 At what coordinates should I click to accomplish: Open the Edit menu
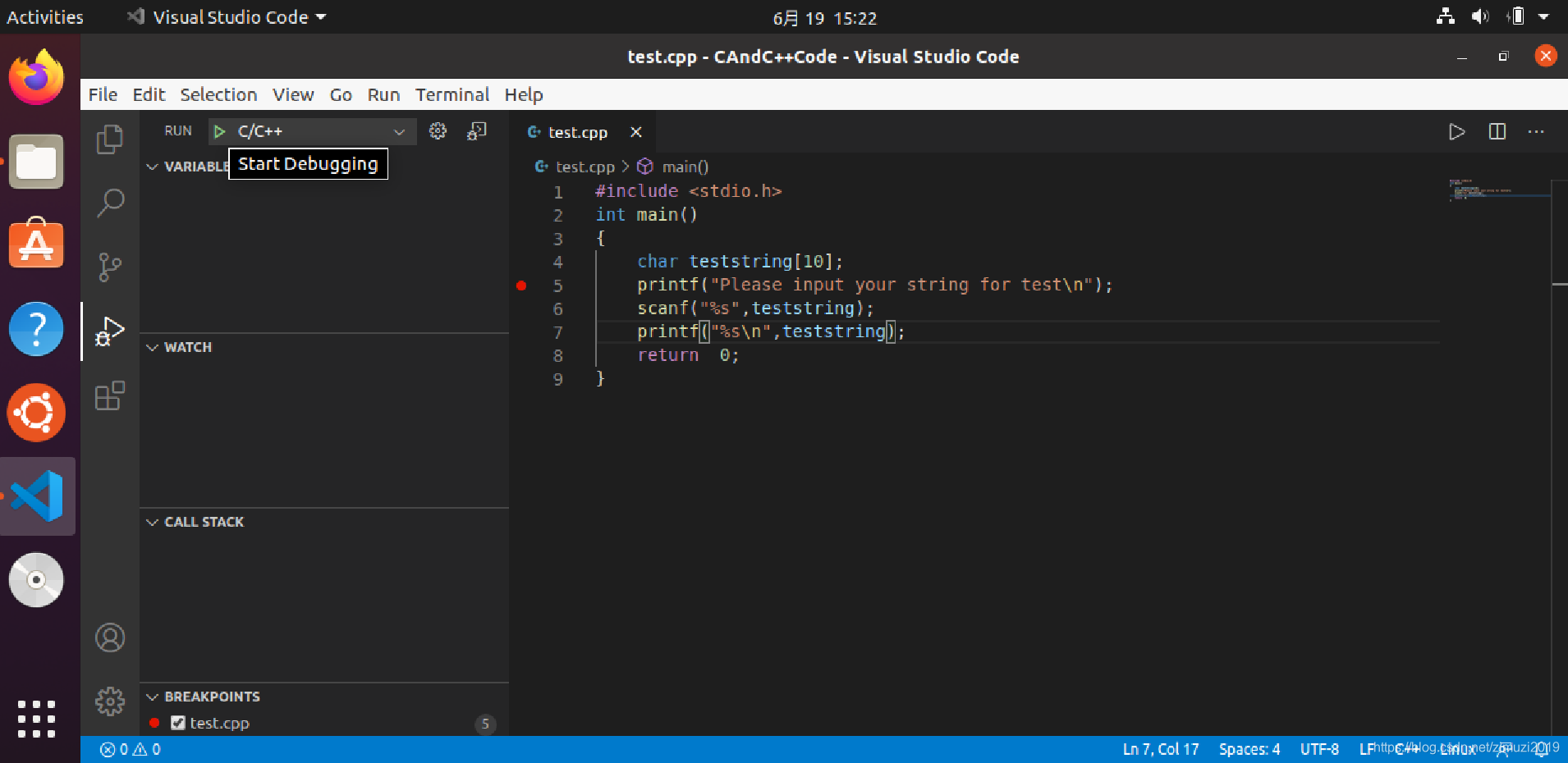point(149,94)
